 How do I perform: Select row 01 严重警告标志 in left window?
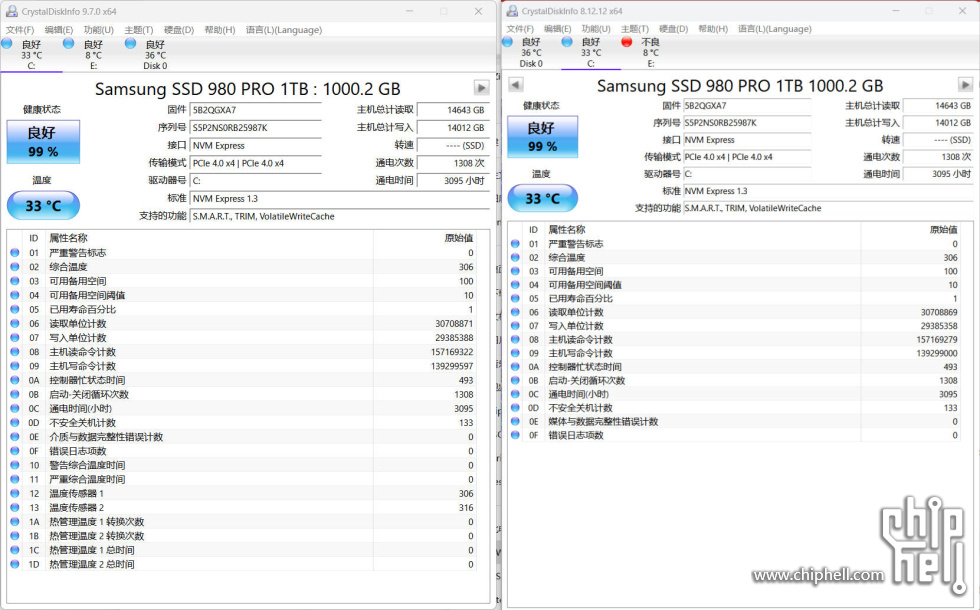pyautogui.click(x=242, y=252)
